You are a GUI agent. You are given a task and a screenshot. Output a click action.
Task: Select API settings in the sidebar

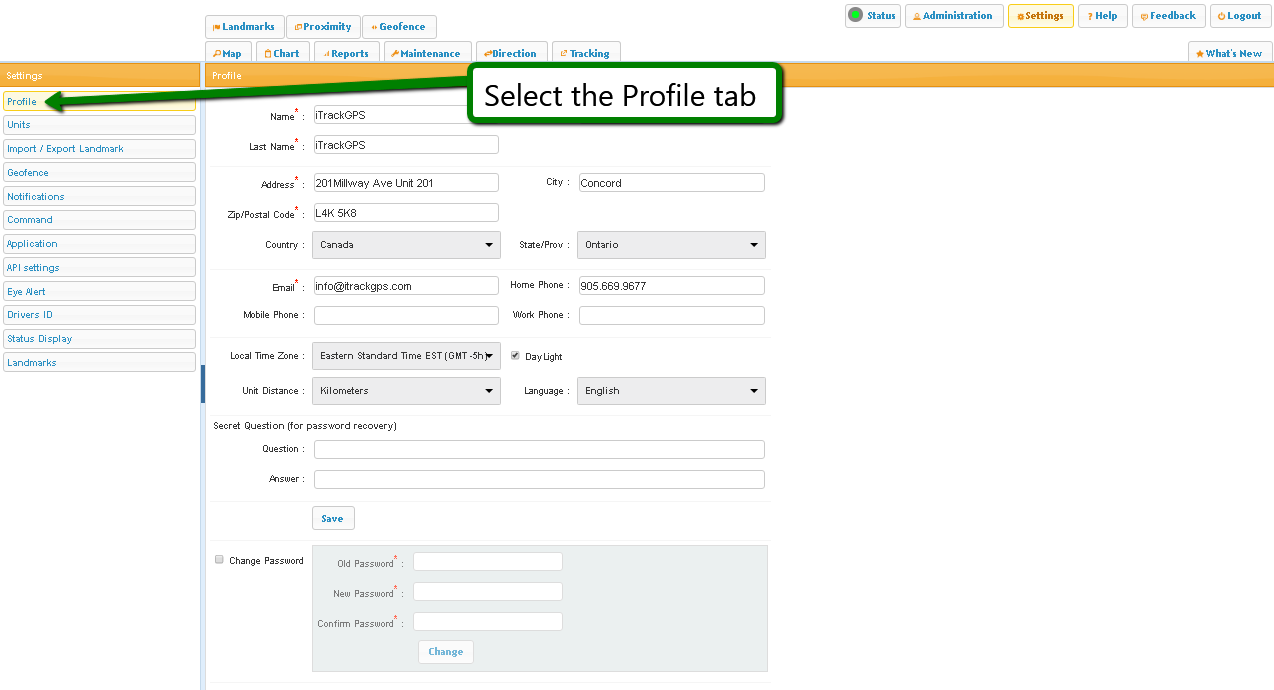click(99, 268)
